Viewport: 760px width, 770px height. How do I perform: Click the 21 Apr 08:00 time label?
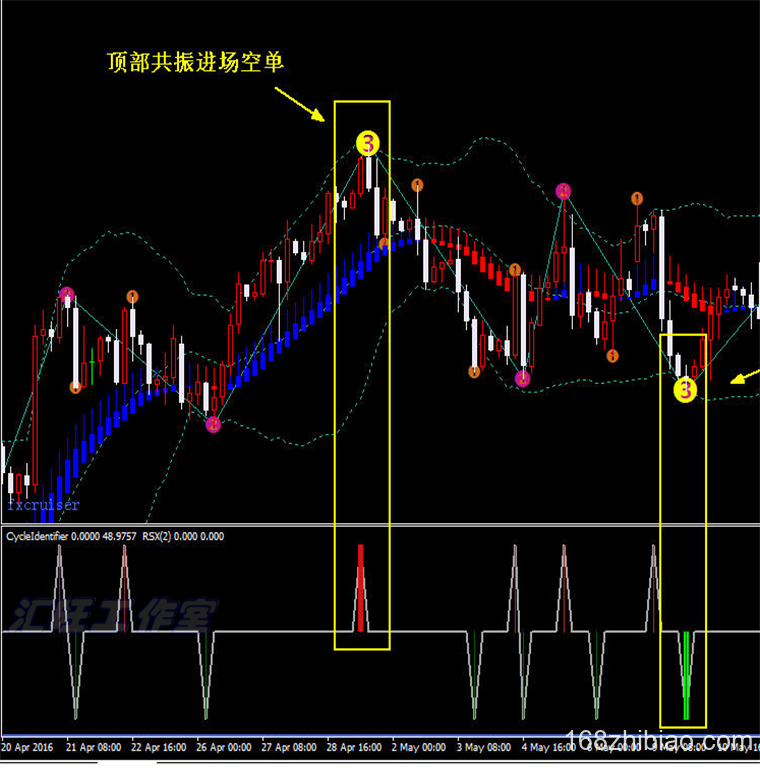coord(93,747)
